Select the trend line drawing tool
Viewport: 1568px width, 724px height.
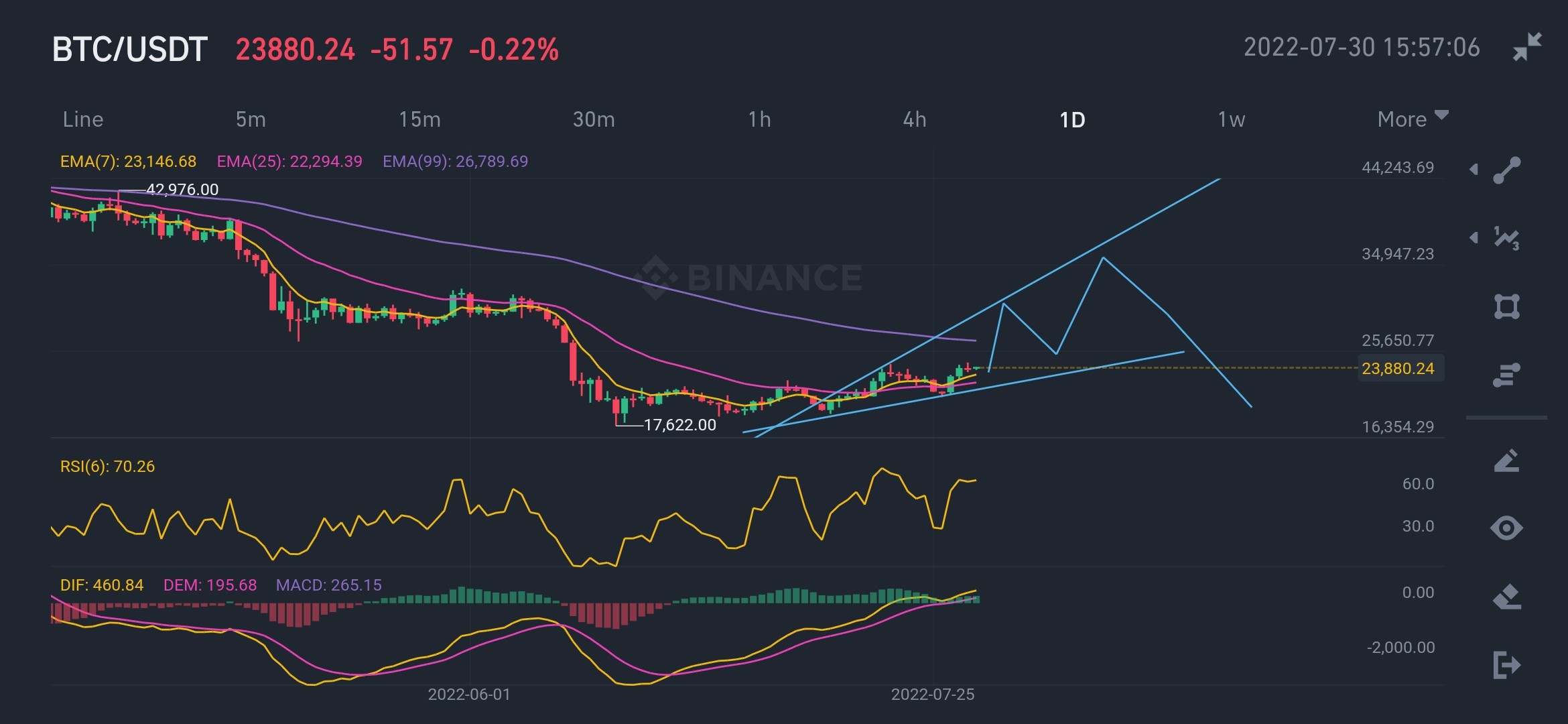[x=1506, y=170]
